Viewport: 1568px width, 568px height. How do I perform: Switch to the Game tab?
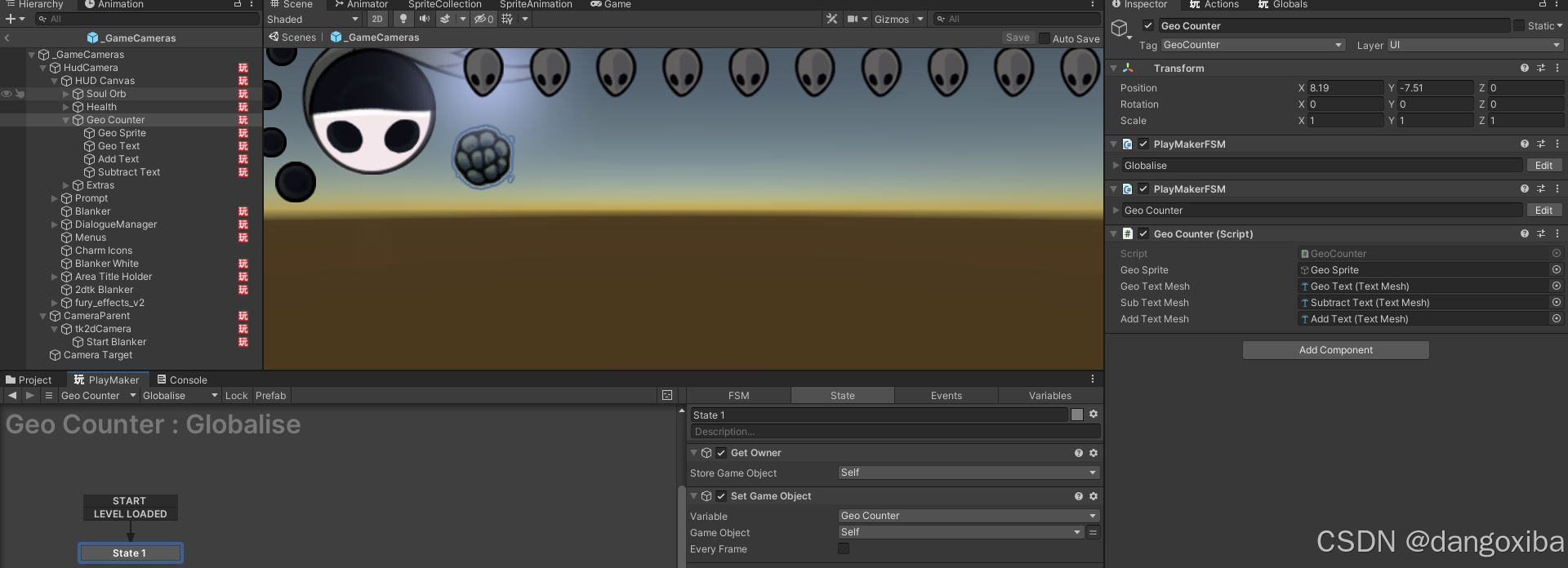[611, 4]
